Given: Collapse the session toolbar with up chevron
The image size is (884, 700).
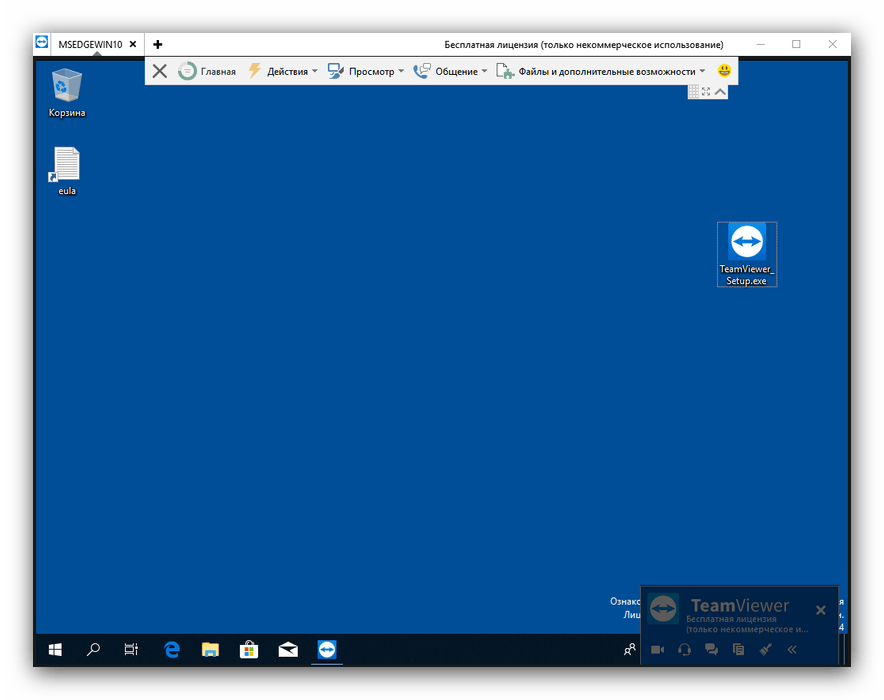Looking at the screenshot, I should [720, 92].
